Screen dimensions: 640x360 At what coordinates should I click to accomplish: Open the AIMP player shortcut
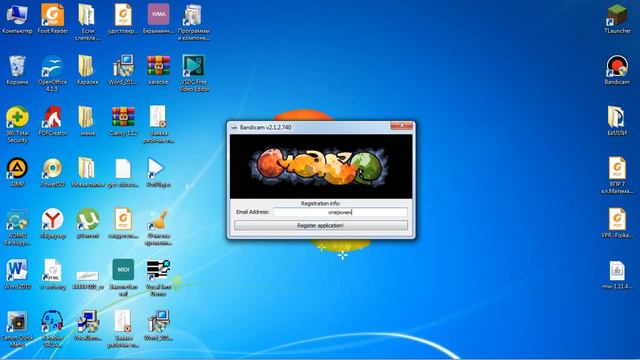[x=17, y=172]
